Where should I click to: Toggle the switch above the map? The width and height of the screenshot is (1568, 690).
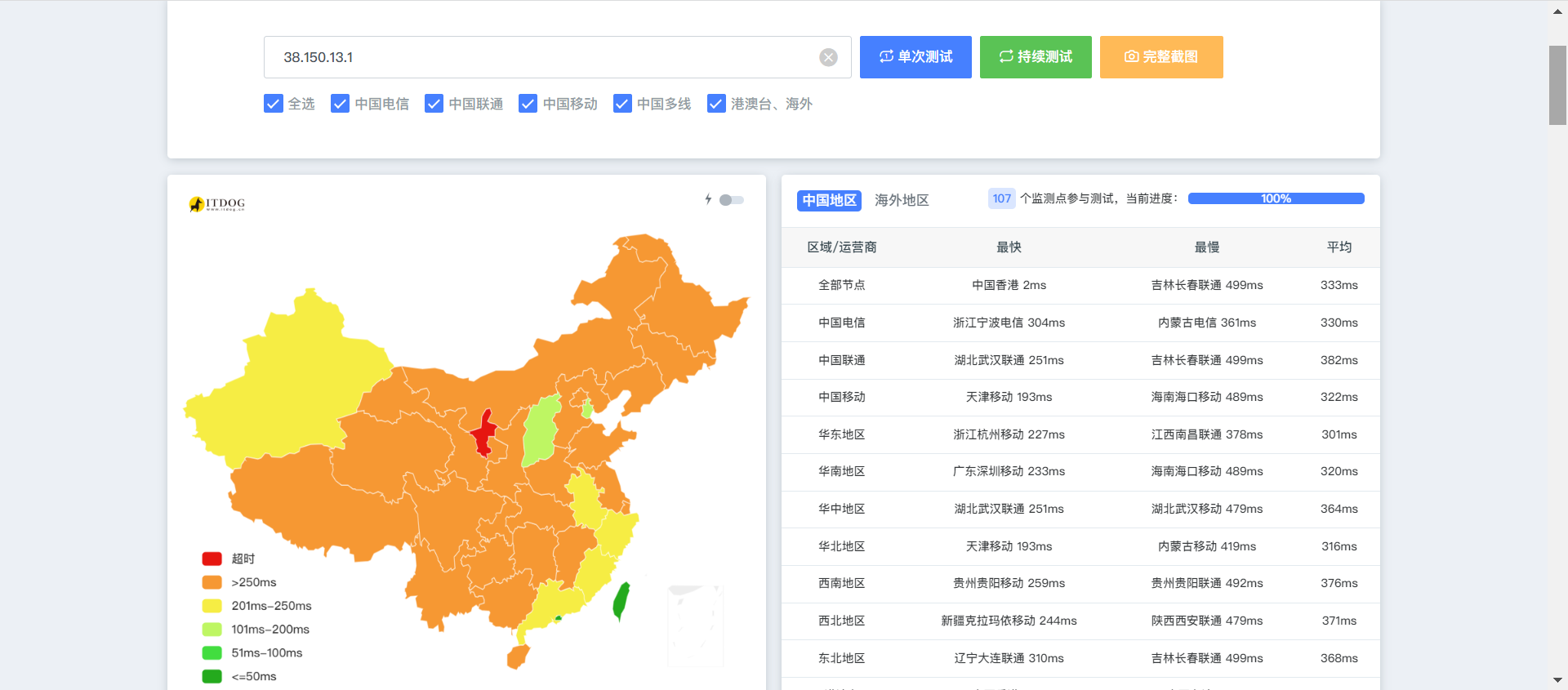[731, 200]
